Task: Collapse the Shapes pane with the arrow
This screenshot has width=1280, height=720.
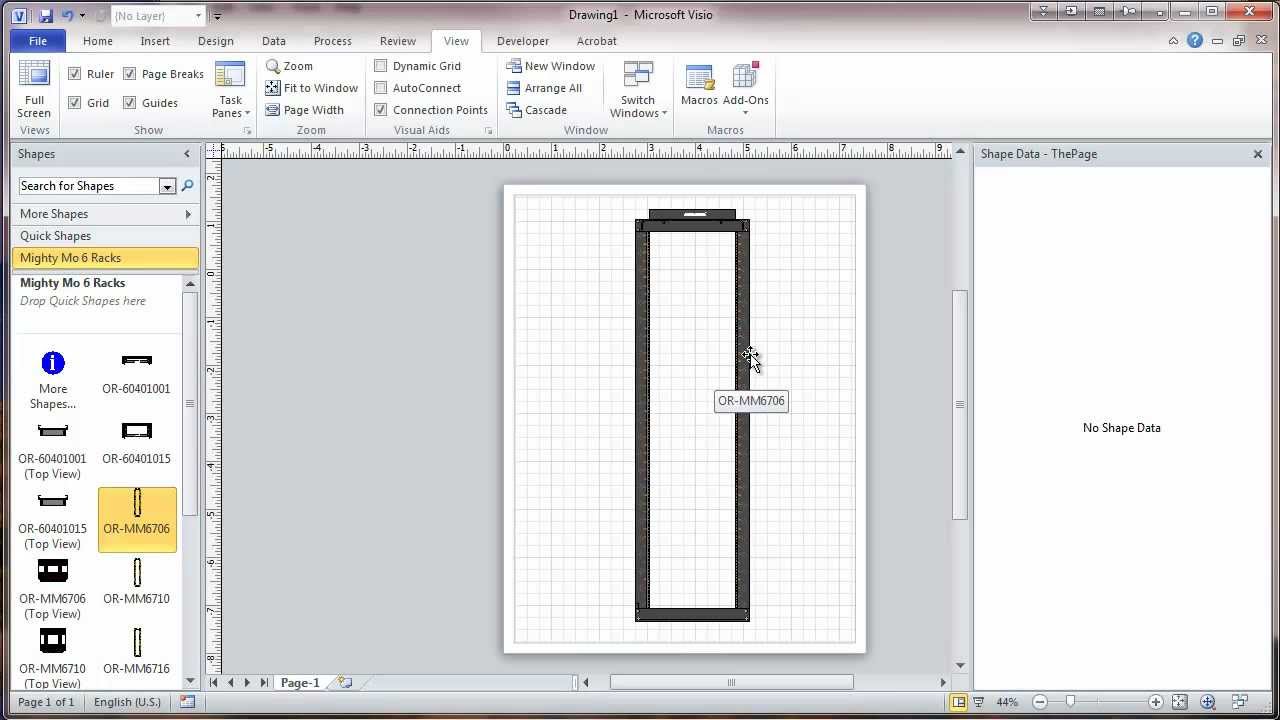Action: tap(187, 154)
